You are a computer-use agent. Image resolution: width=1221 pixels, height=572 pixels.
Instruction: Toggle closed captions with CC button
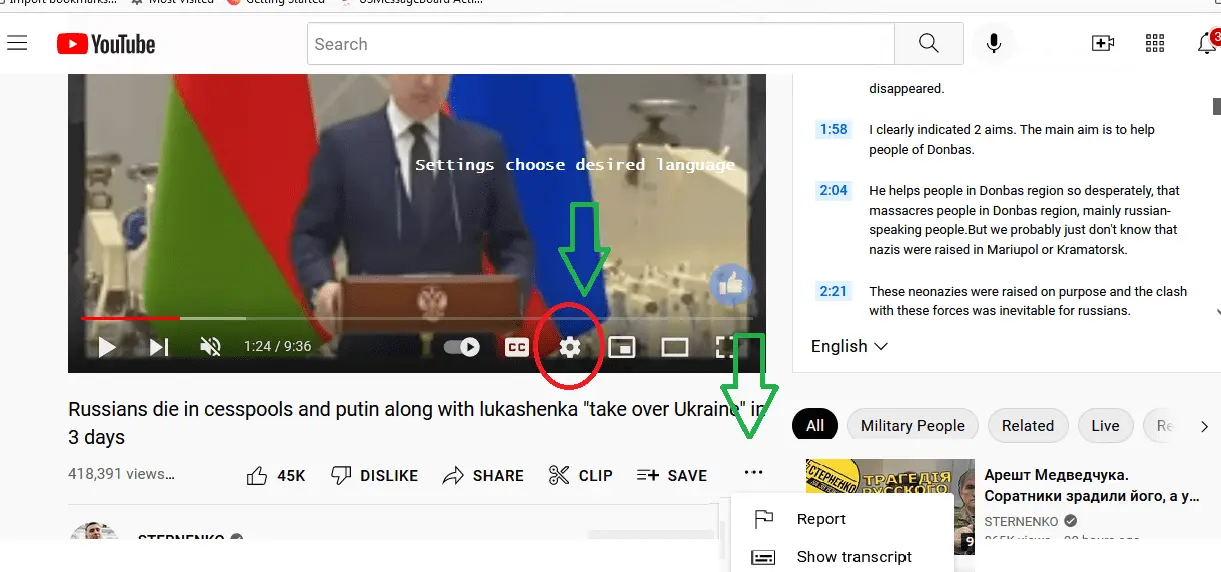tap(517, 347)
